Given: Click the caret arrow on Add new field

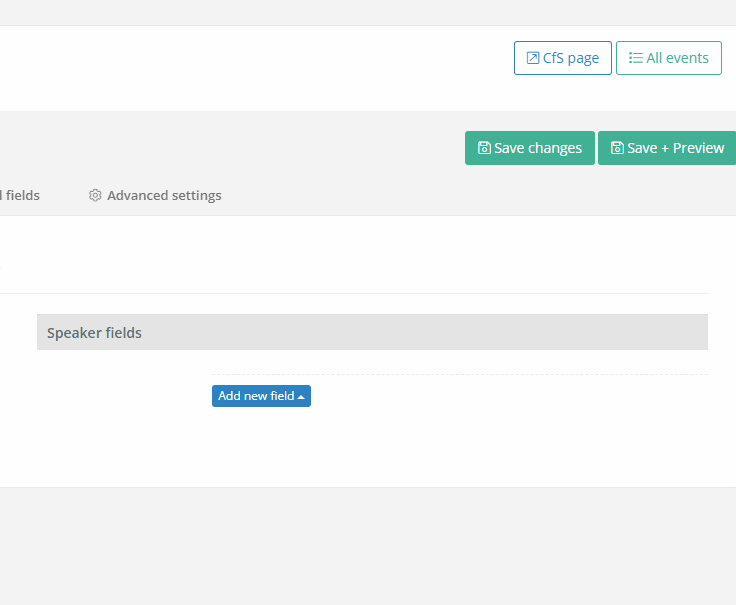Looking at the screenshot, I should (301, 397).
